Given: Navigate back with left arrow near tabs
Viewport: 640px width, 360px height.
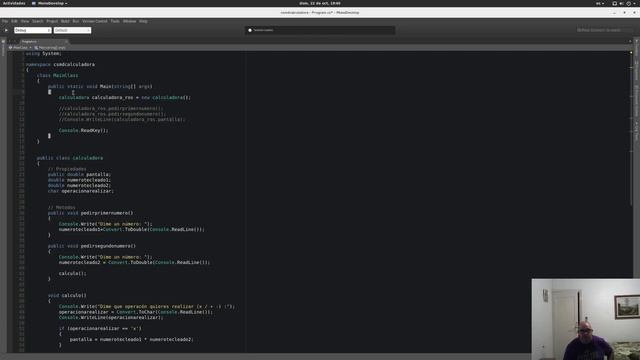Looking at the screenshot, I should [10, 42].
